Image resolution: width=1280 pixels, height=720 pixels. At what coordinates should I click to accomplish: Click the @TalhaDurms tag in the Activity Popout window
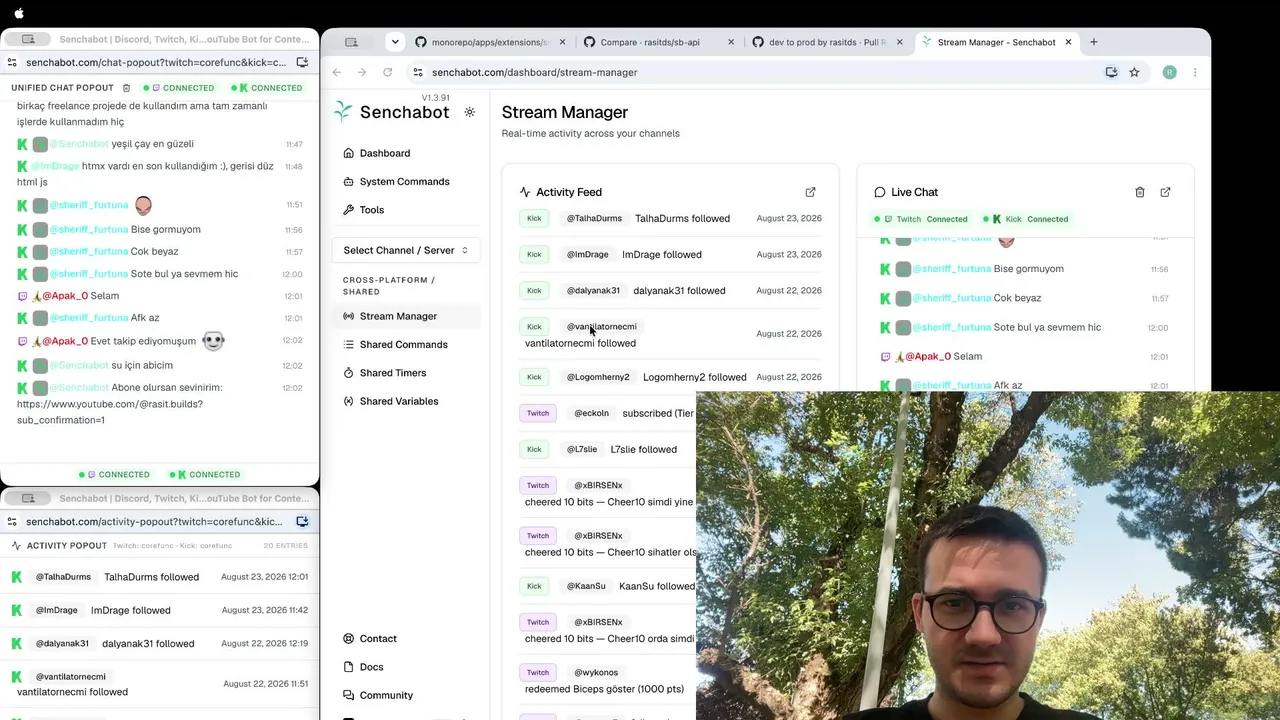(x=63, y=577)
